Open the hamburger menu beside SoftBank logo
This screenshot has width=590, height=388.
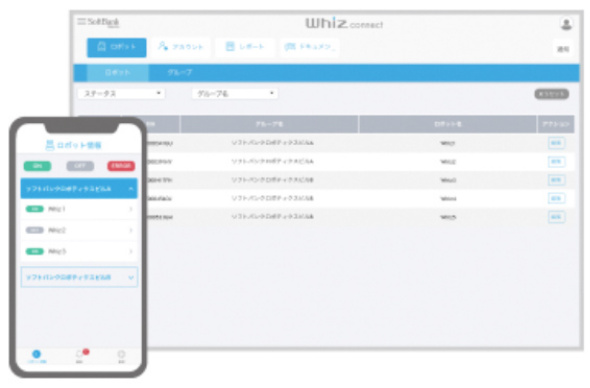[x=81, y=21]
